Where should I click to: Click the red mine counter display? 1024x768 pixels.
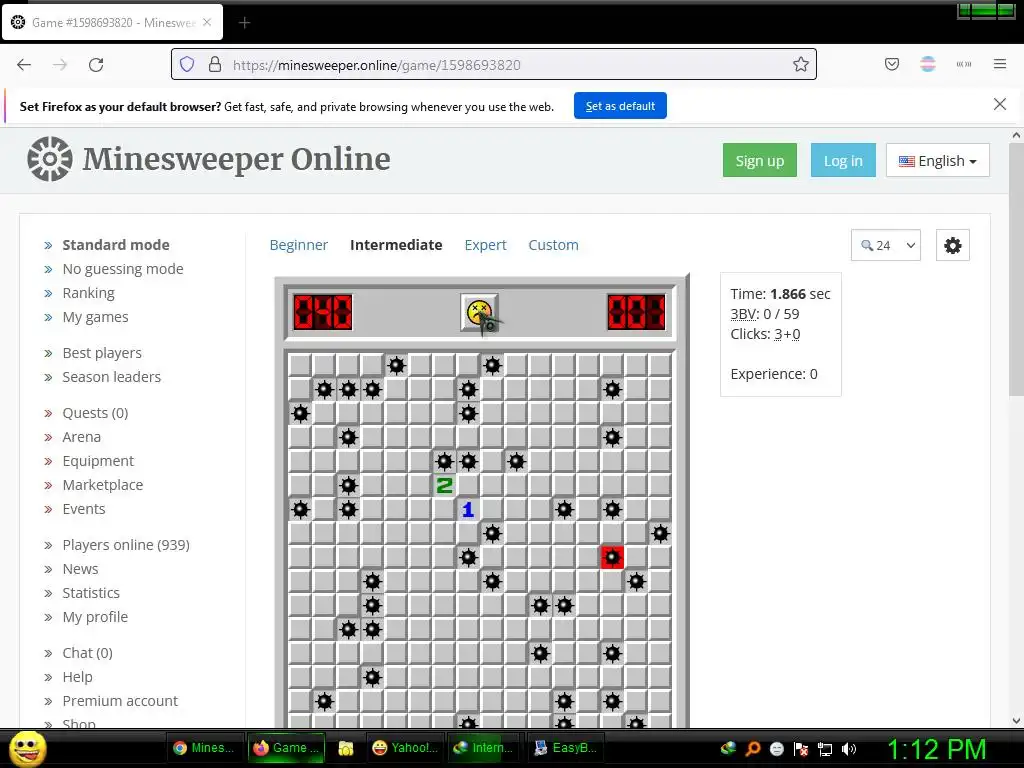323,312
